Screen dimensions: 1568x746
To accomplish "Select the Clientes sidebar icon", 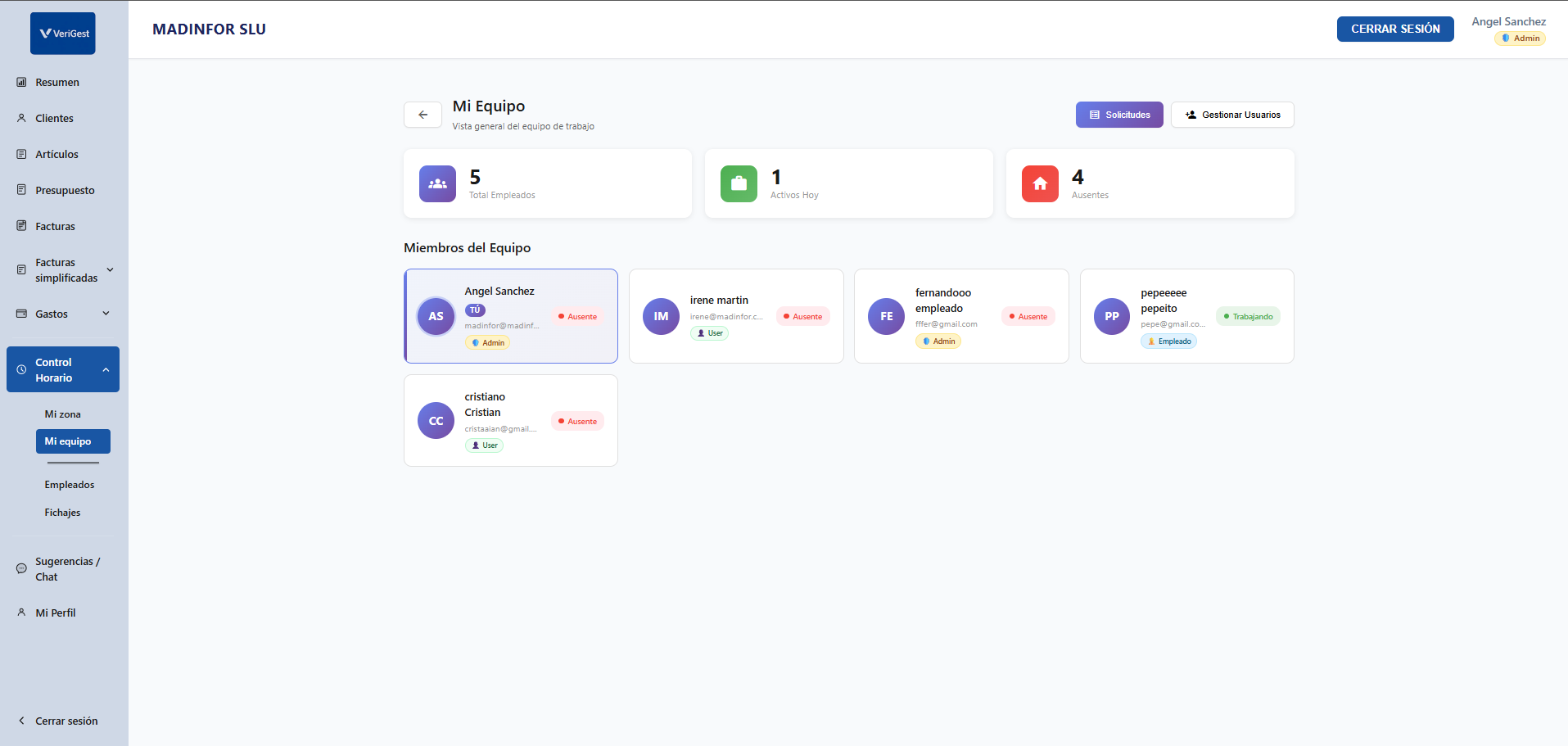I will click(20, 118).
